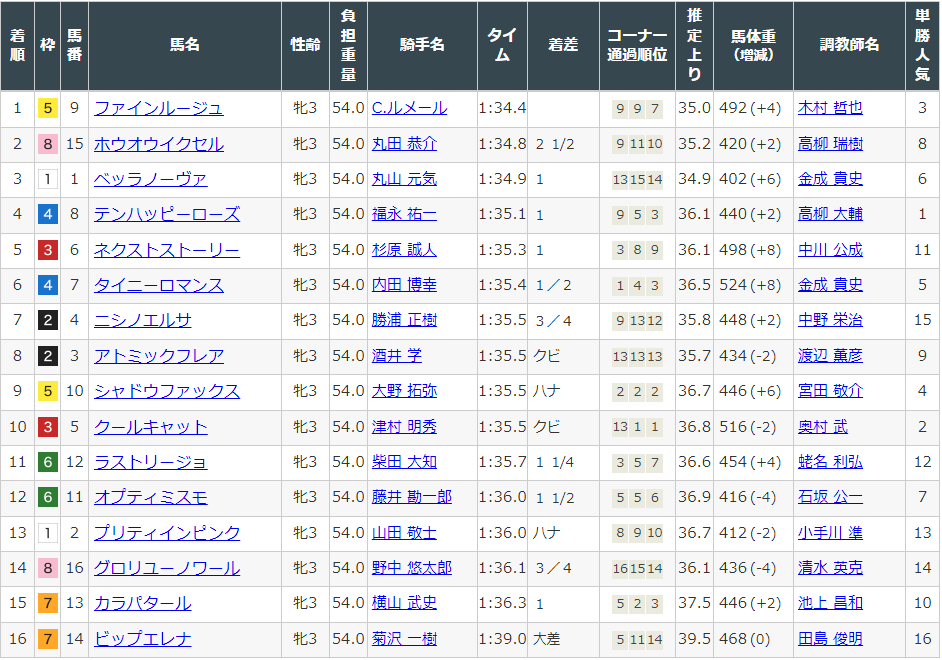Viewport: 942px width, 660px height.
Task: Click trainer 石坂 公一
Action: tap(830, 497)
